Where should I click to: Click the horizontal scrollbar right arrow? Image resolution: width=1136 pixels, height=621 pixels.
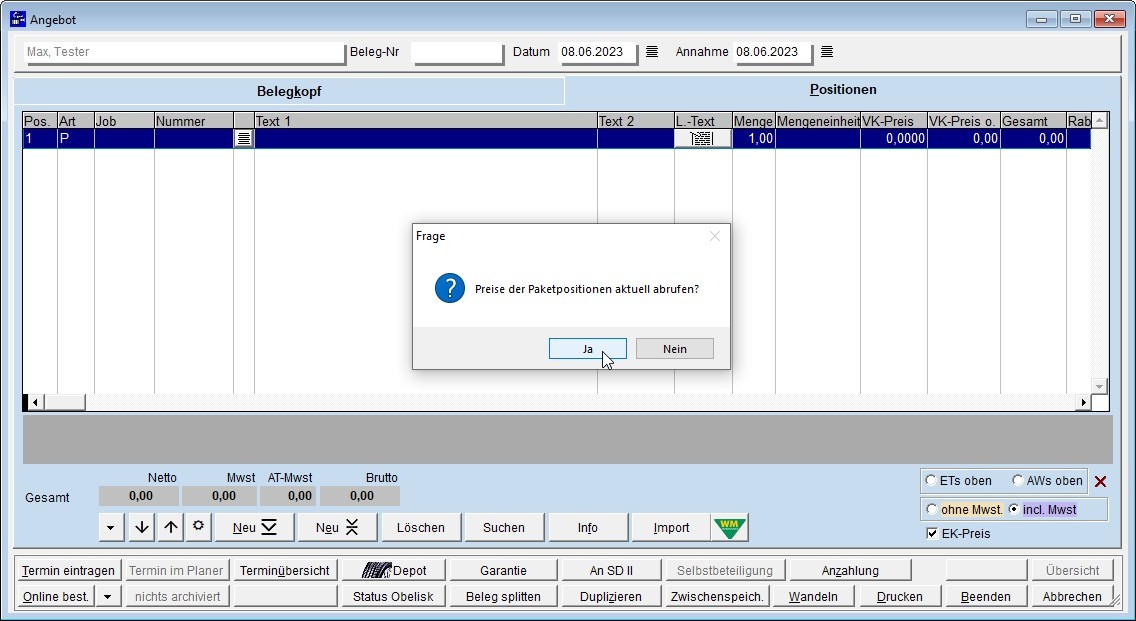(x=1083, y=402)
